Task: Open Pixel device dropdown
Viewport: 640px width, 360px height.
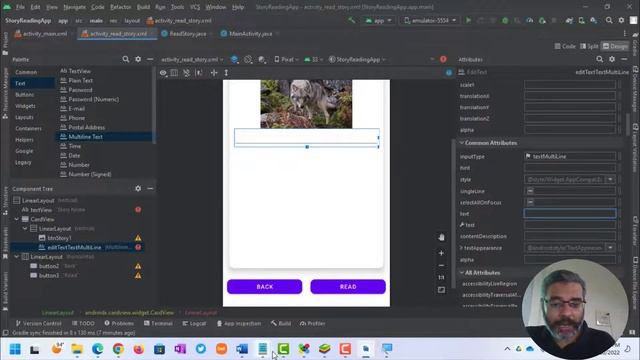Action: [x=287, y=60]
